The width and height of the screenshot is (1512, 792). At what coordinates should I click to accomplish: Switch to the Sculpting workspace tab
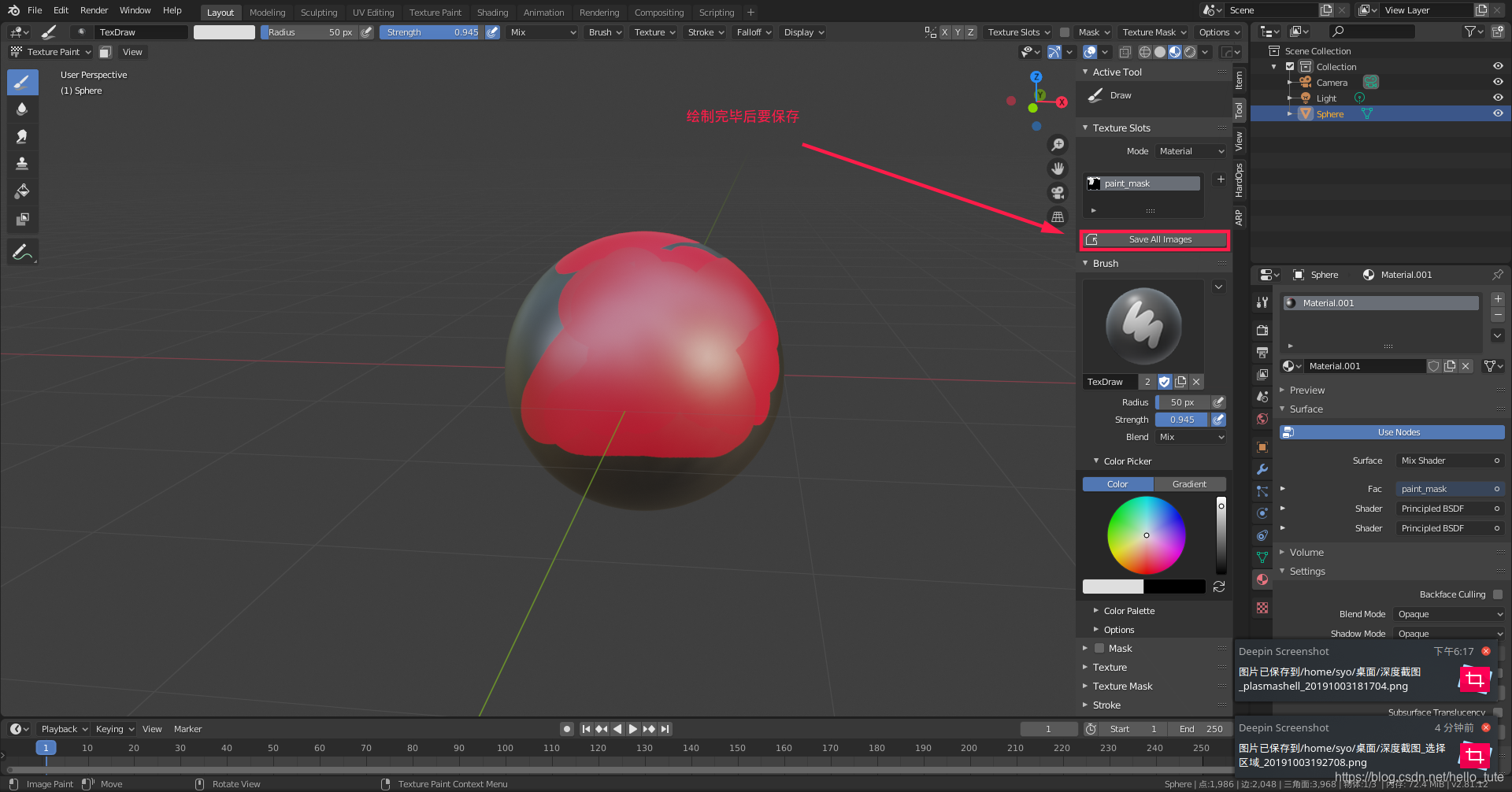(x=319, y=13)
